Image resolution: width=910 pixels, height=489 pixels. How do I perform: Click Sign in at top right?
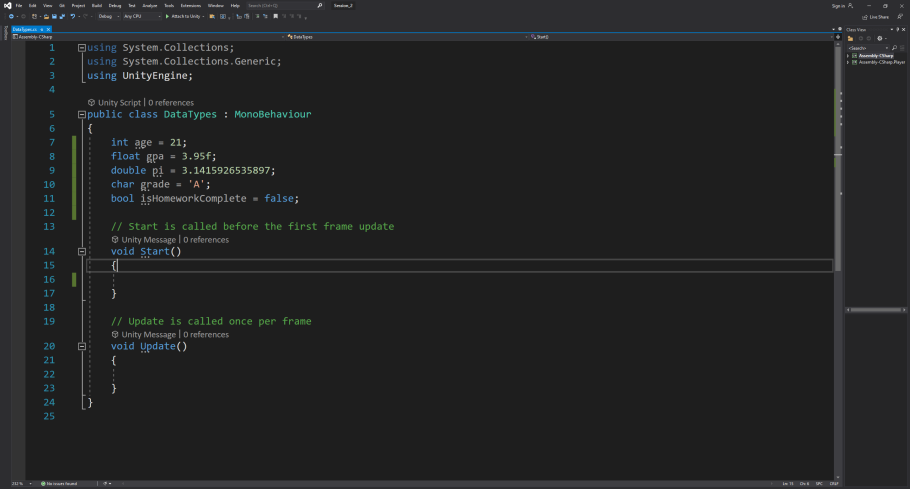click(x=838, y=6)
